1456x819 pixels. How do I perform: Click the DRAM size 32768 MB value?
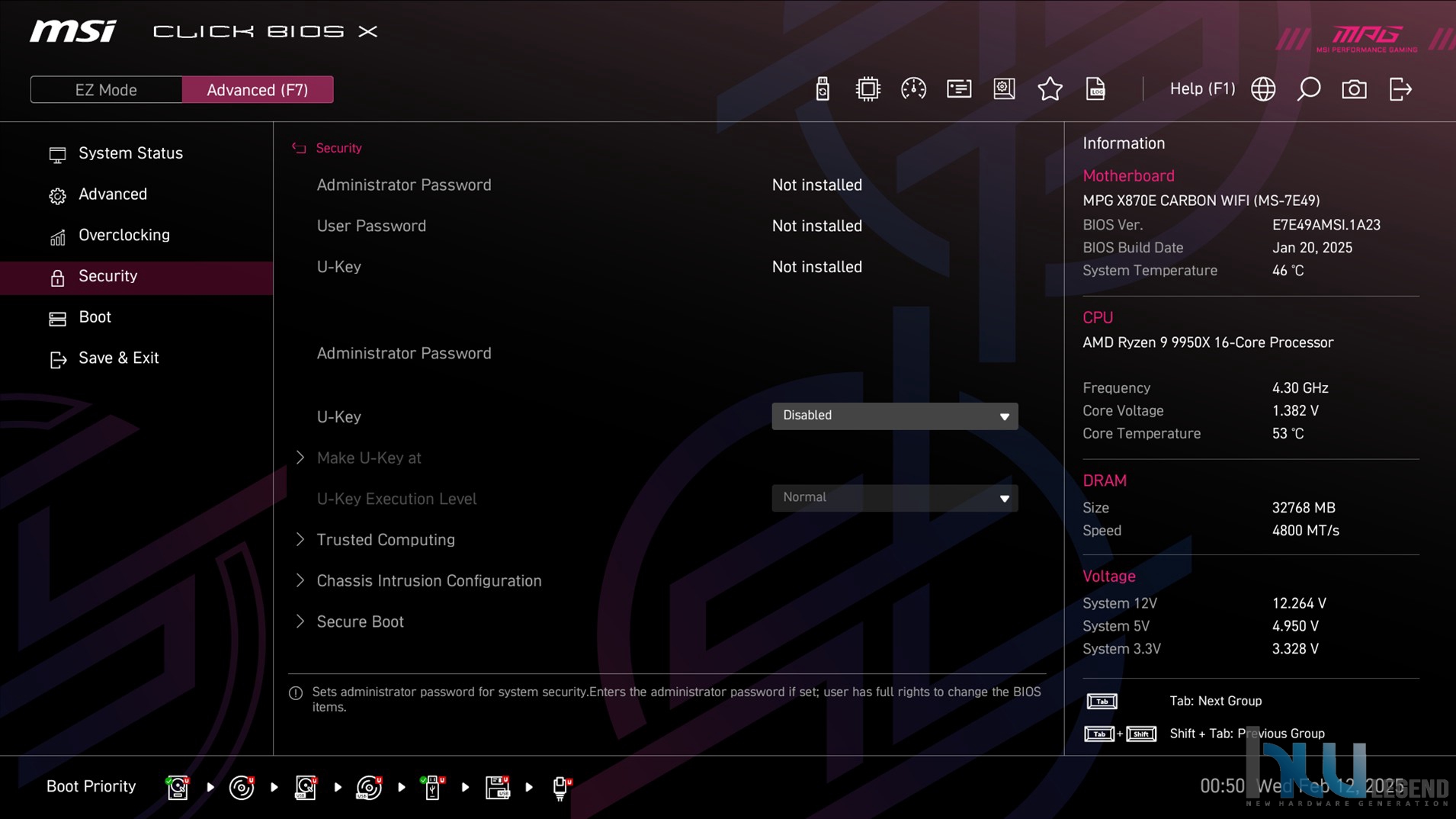pos(1303,508)
